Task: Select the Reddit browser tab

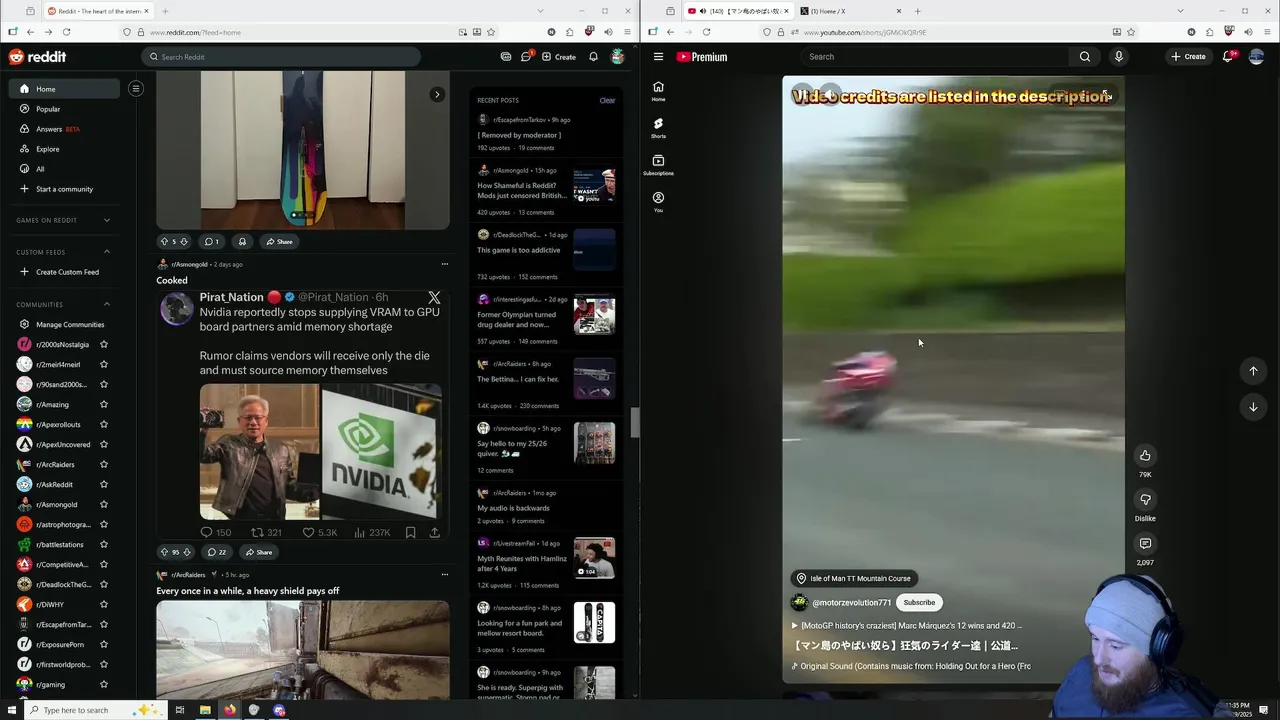Action: click(98, 11)
